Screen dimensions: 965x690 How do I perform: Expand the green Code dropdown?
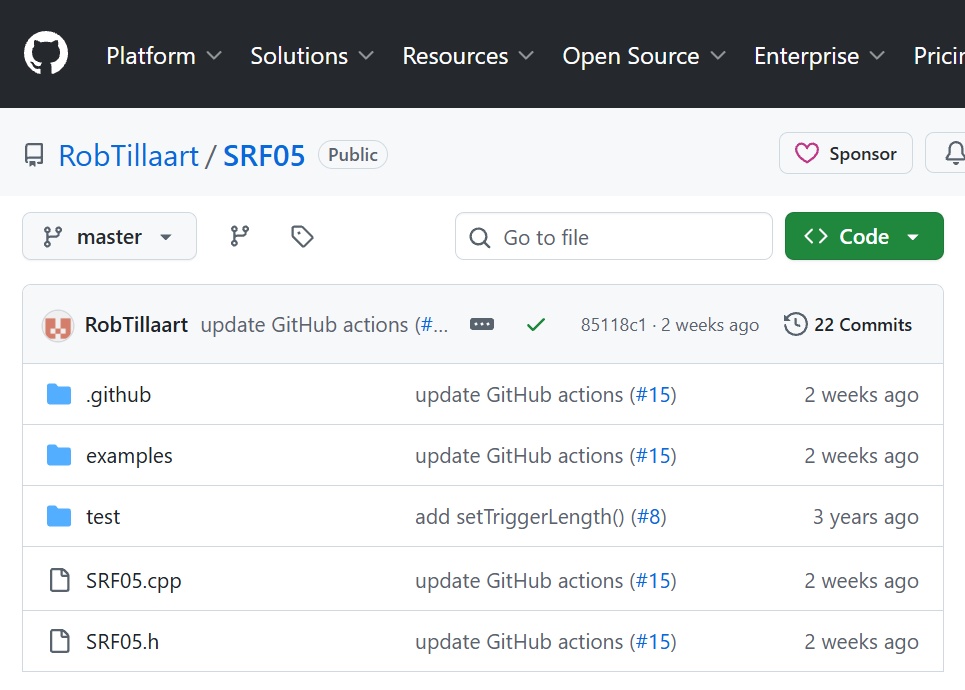point(864,236)
